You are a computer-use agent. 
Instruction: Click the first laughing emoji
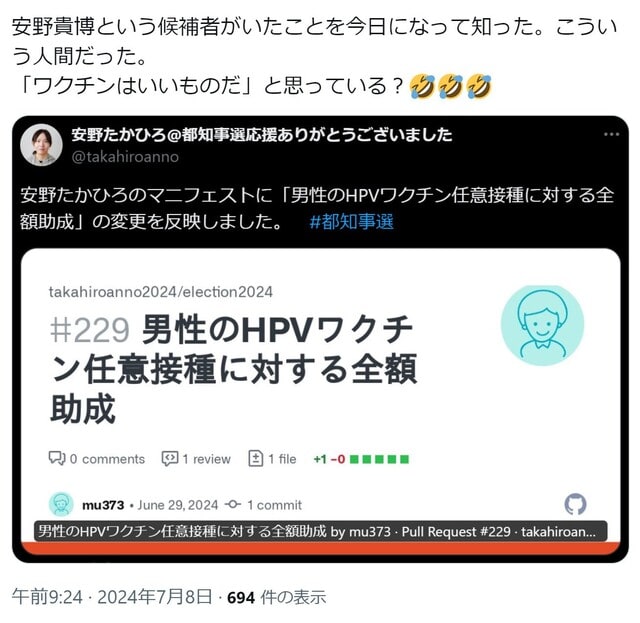coord(422,87)
